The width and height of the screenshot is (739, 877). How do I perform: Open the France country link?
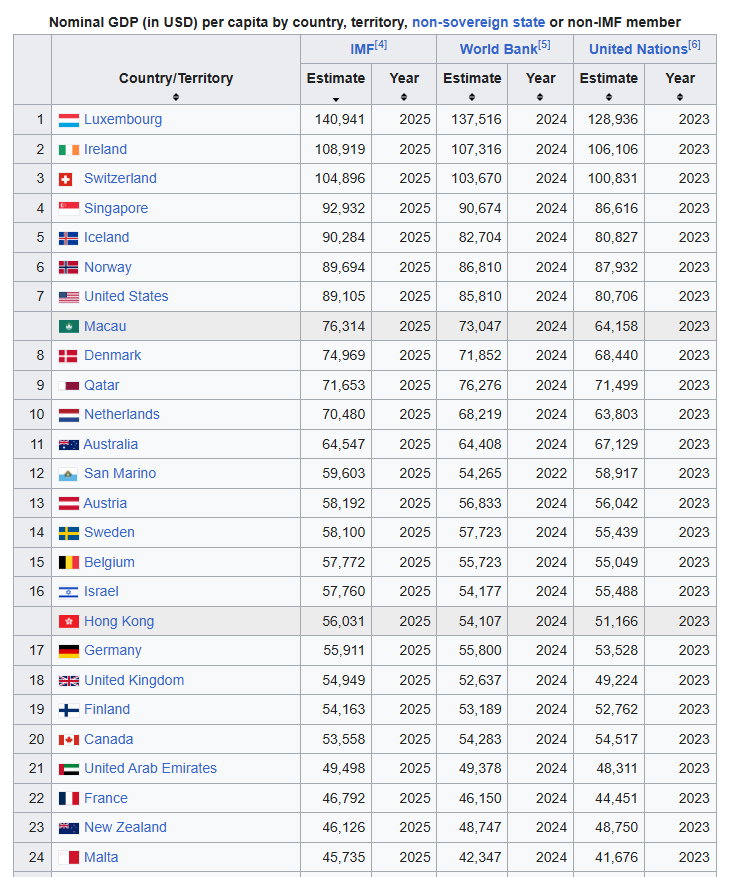(106, 799)
